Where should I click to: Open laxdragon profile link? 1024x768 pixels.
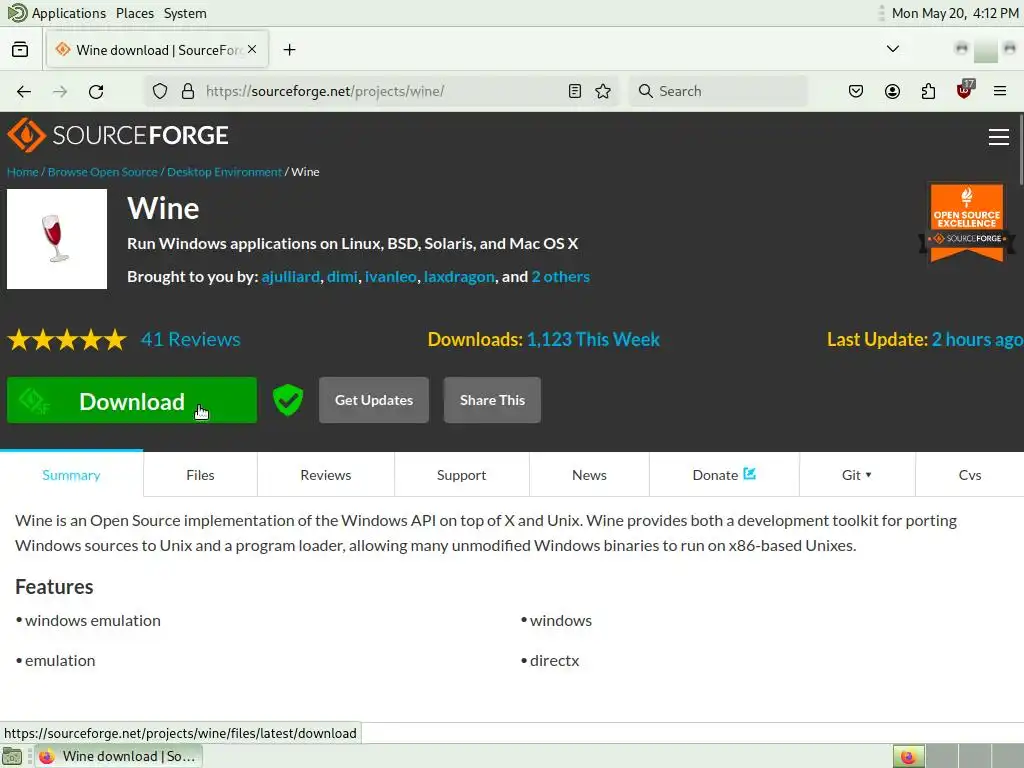[459, 277]
